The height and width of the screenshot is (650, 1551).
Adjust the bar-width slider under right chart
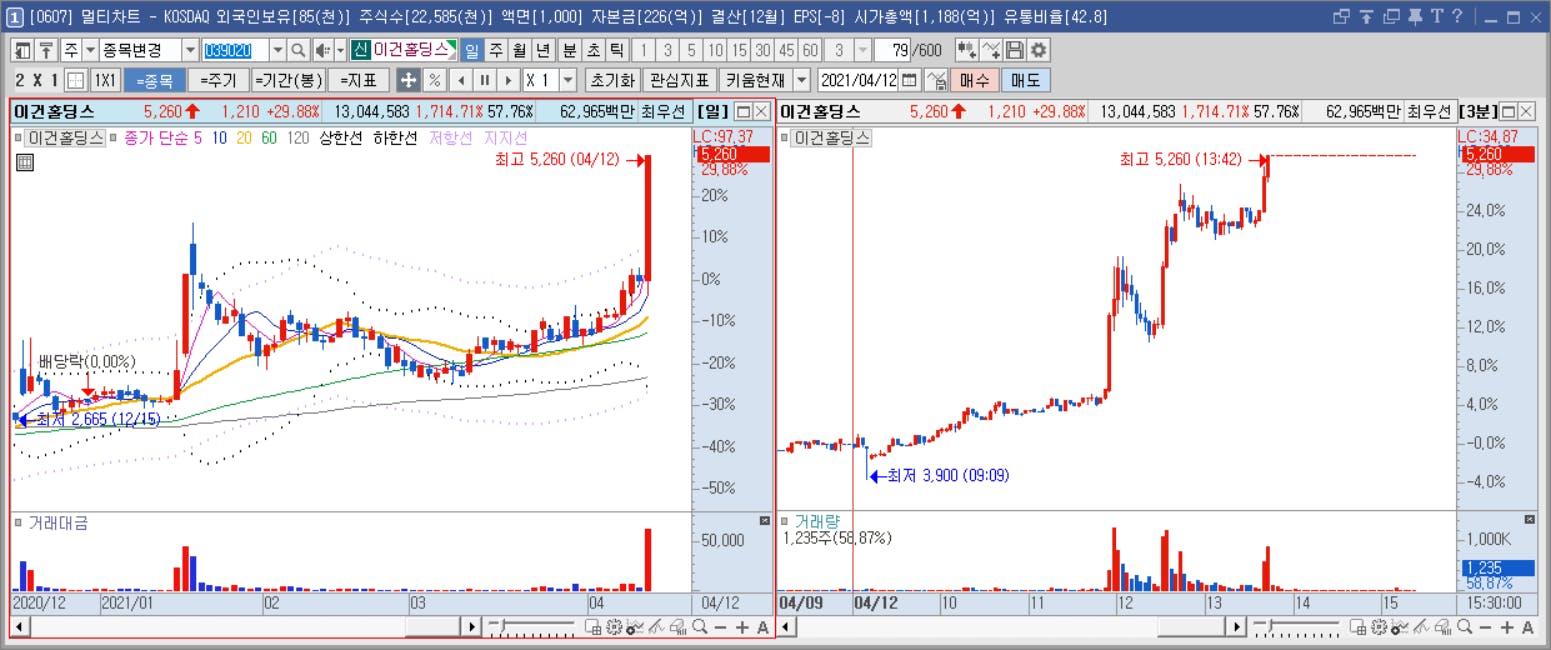1296,627
